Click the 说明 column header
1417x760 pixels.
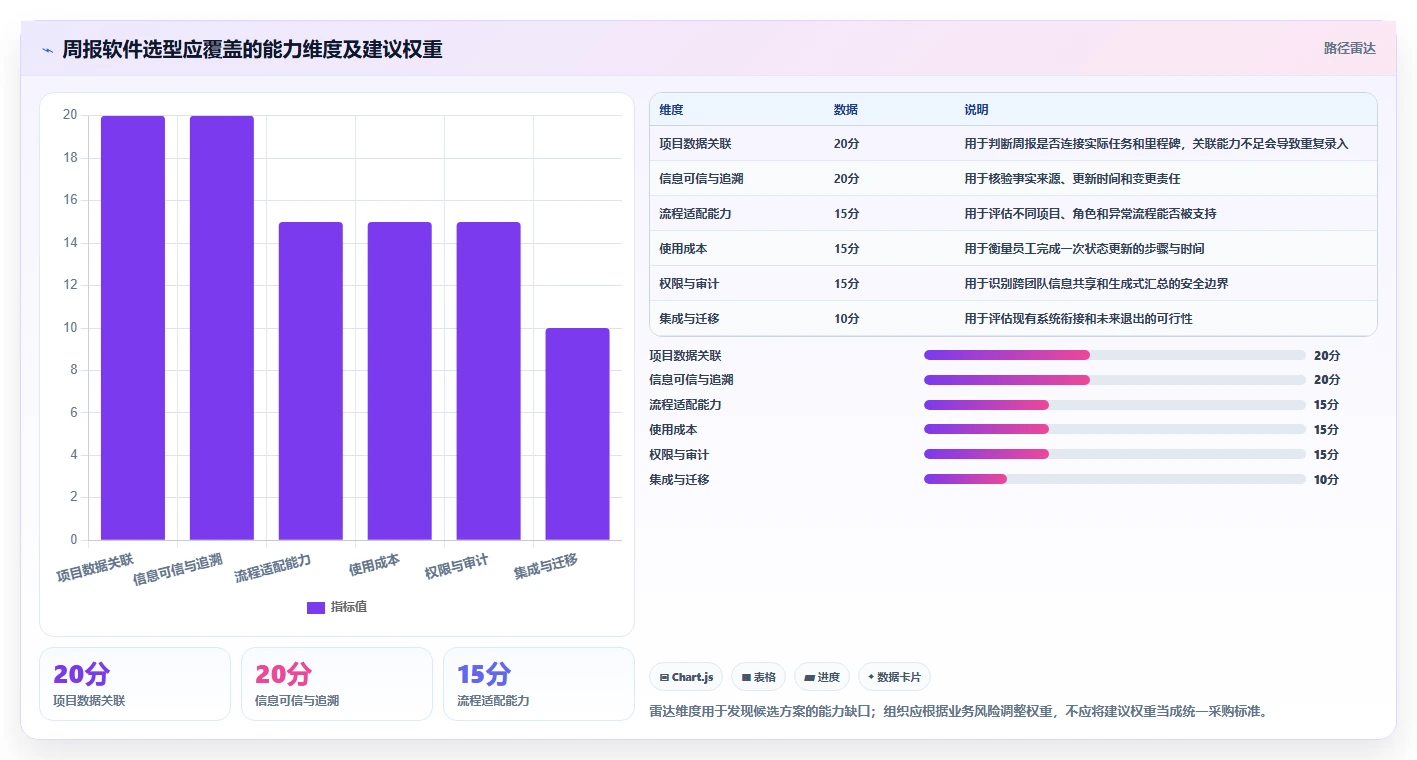(977, 109)
